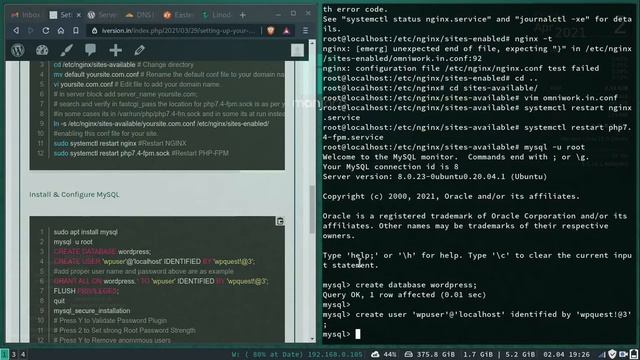640x360 pixels.
Task: Close the current Set tab
Action: click(79, 15)
